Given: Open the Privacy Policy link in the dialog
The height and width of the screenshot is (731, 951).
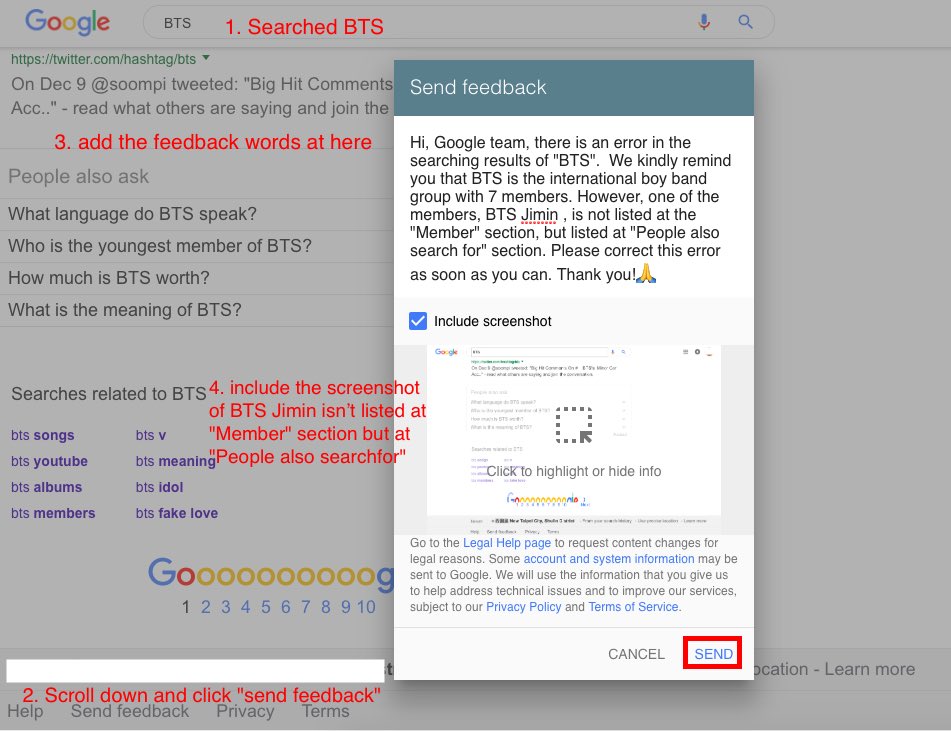Looking at the screenshot, I should tap(523, 607).
